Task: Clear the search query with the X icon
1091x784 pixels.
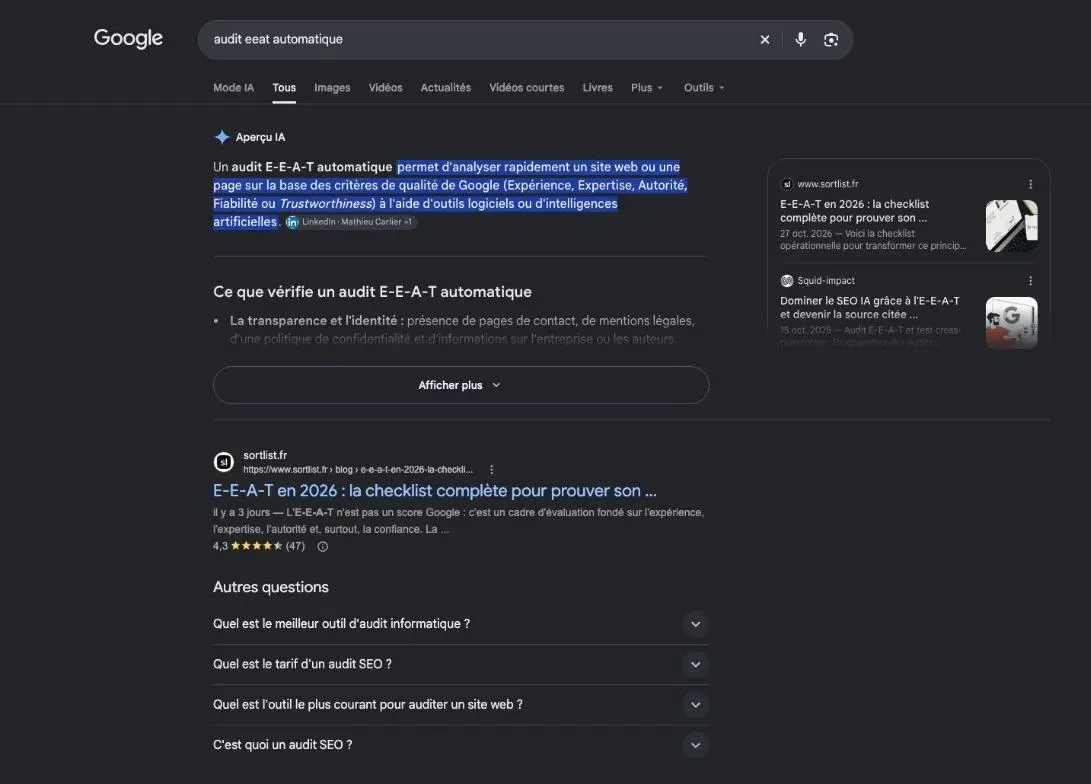Action: [765, 40]
